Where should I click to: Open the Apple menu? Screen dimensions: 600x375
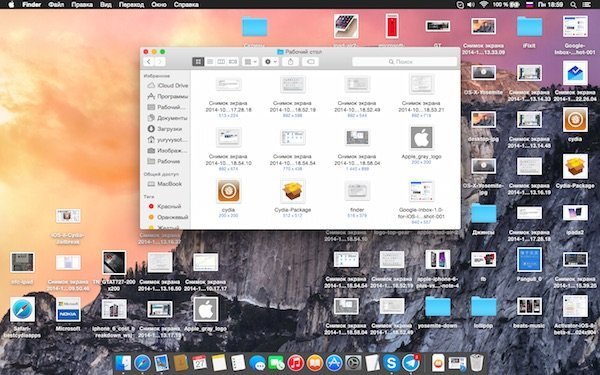click(11, 5)
